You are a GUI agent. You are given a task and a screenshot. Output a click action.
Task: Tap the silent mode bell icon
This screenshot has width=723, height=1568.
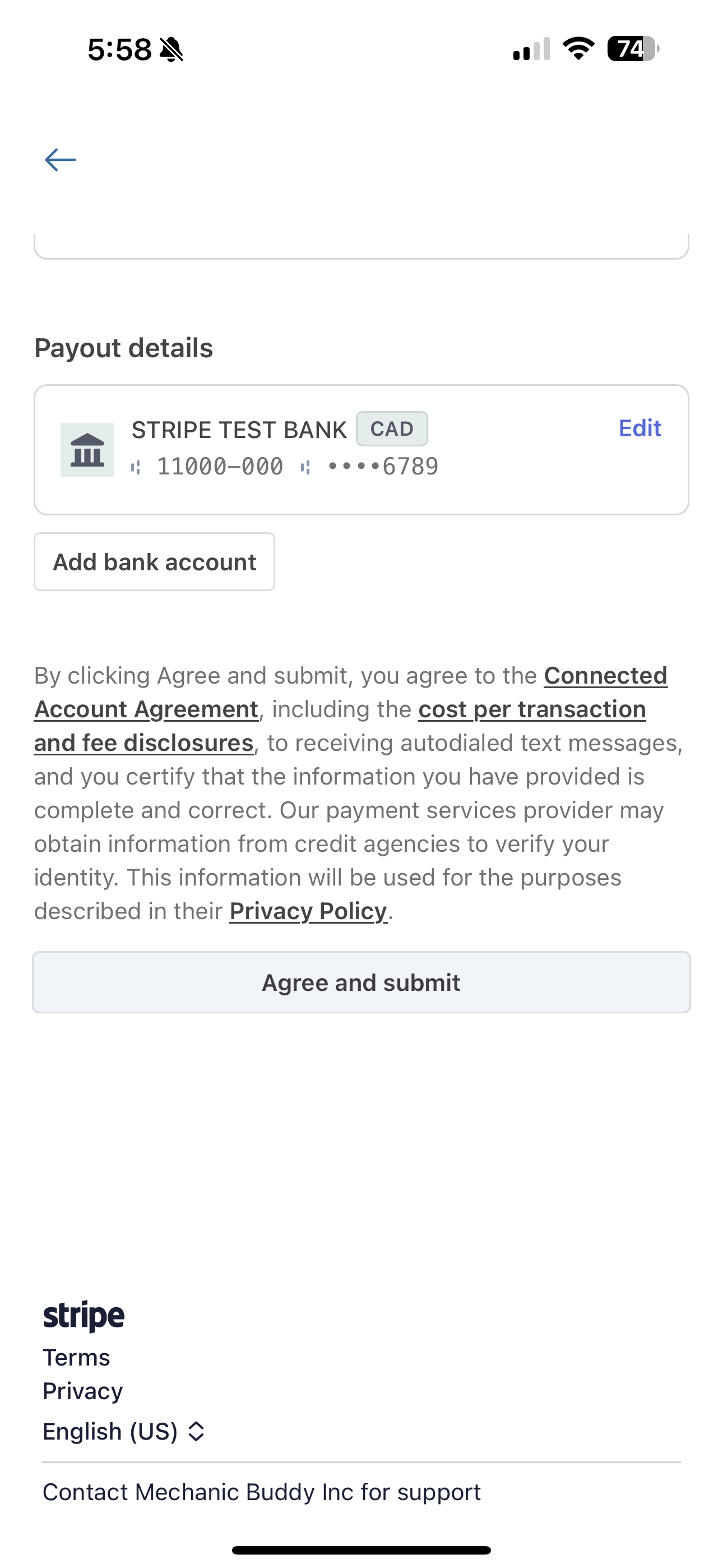[x=172, y=49]
